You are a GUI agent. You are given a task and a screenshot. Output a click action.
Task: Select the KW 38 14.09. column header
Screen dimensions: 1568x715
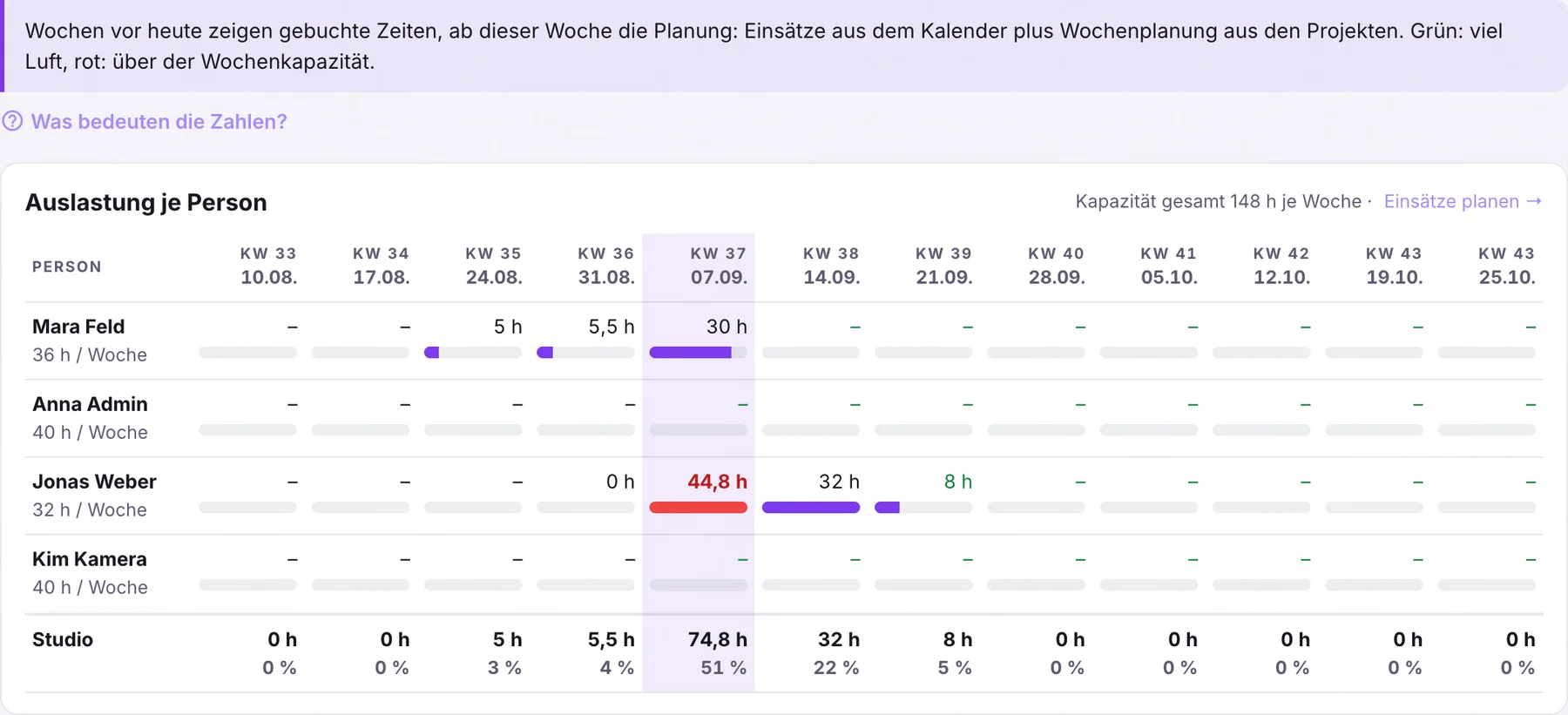point(831,266)
